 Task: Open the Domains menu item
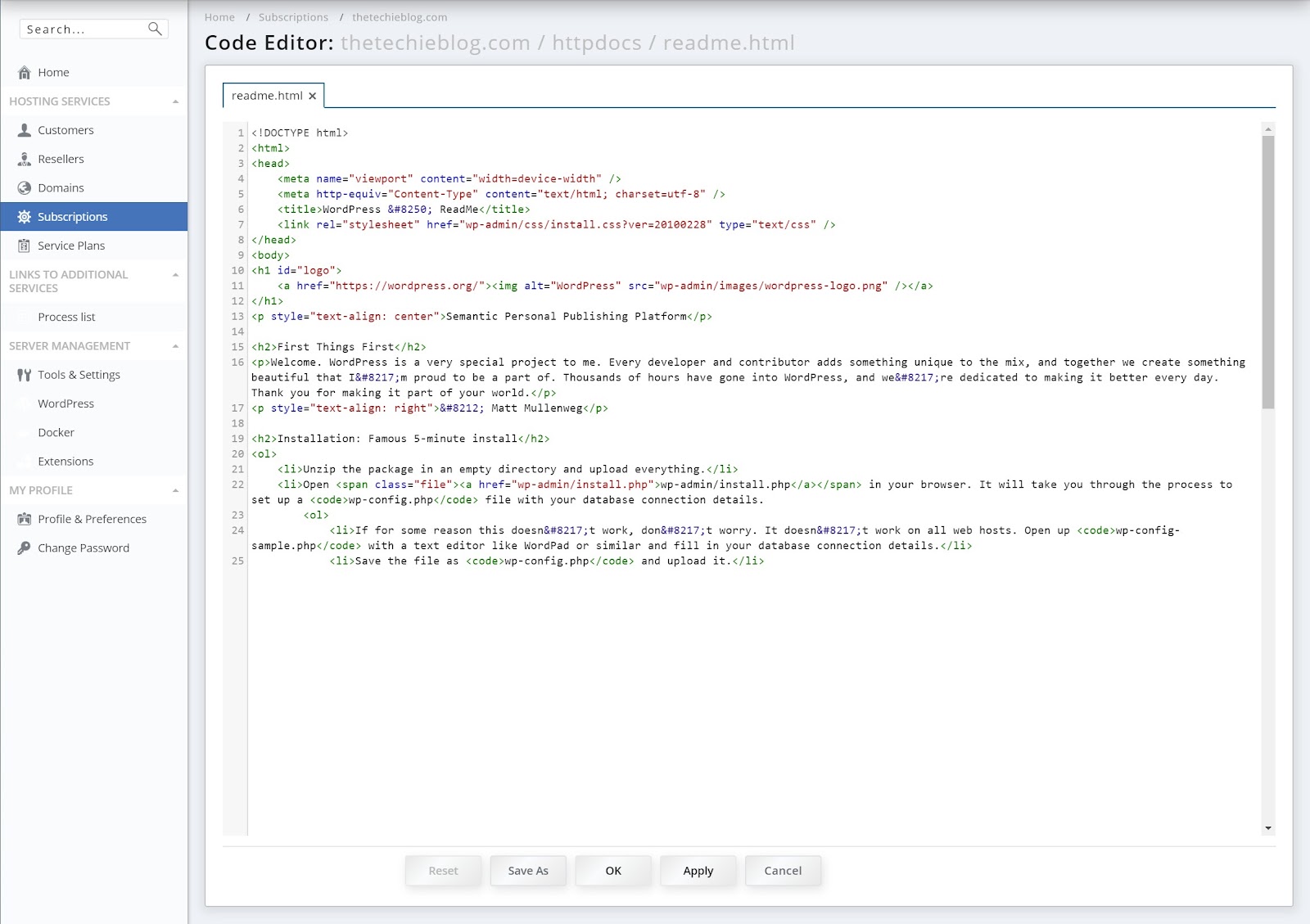pyautogui.click(x=93, y=187)
